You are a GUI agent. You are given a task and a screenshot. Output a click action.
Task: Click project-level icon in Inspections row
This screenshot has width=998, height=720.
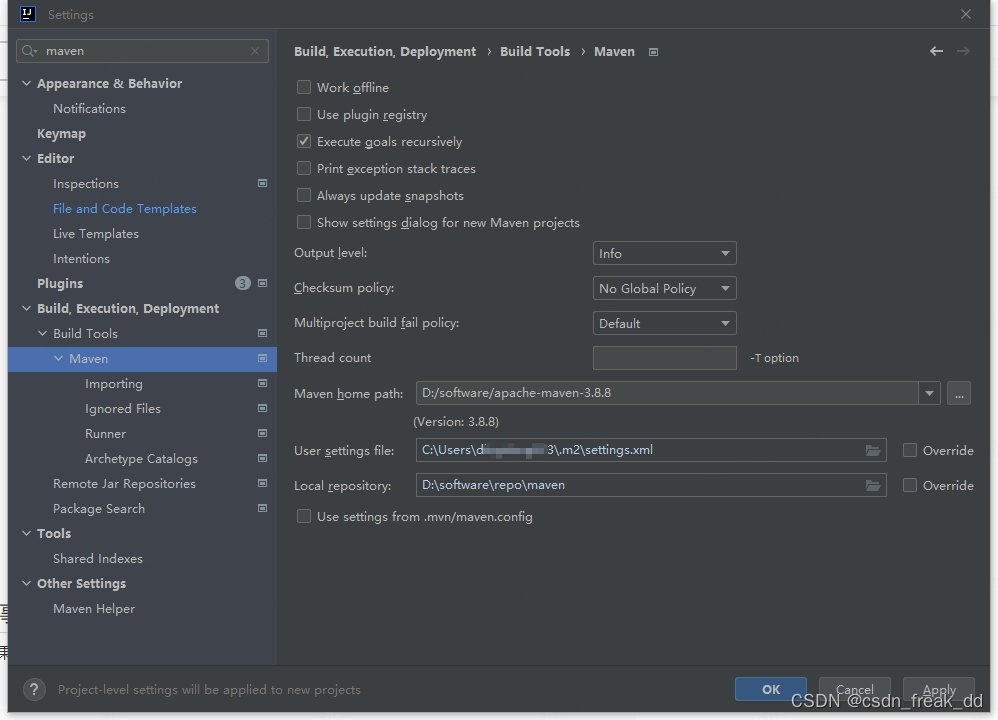point(262,183)
